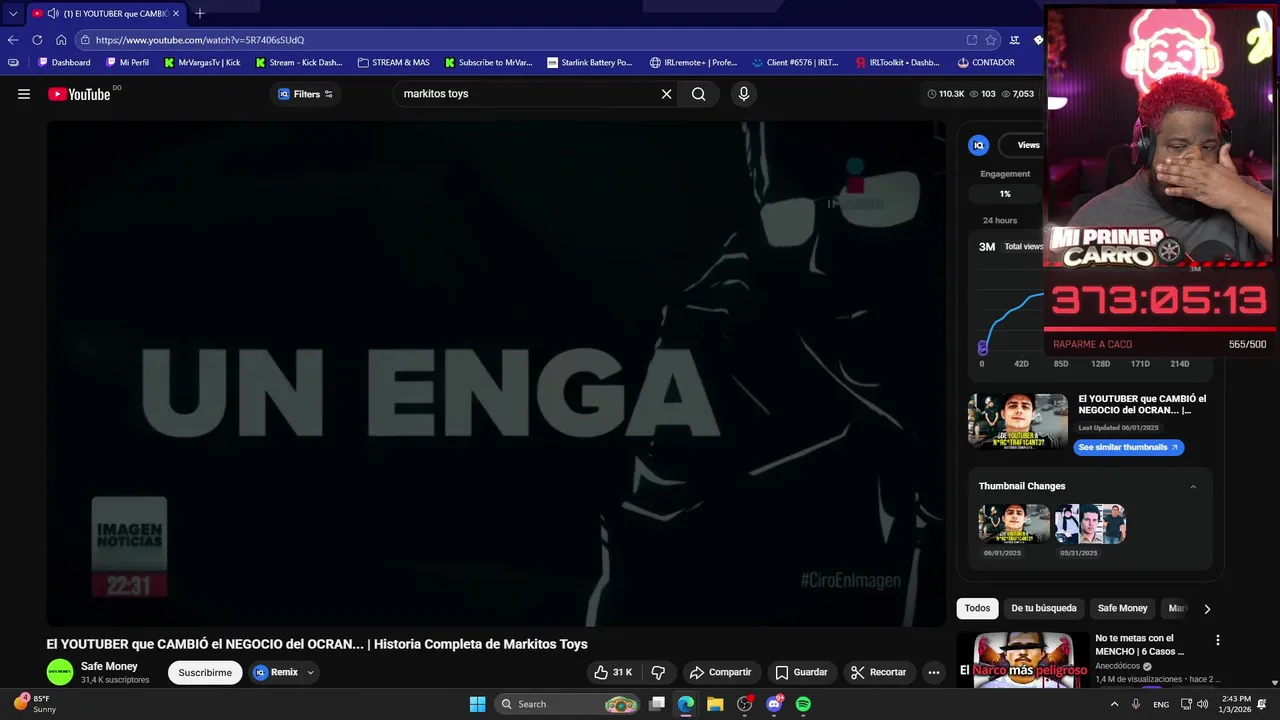Go back with the browser back arrow
Viewport: 1280px width, 720px height.
tap(13, 40)
